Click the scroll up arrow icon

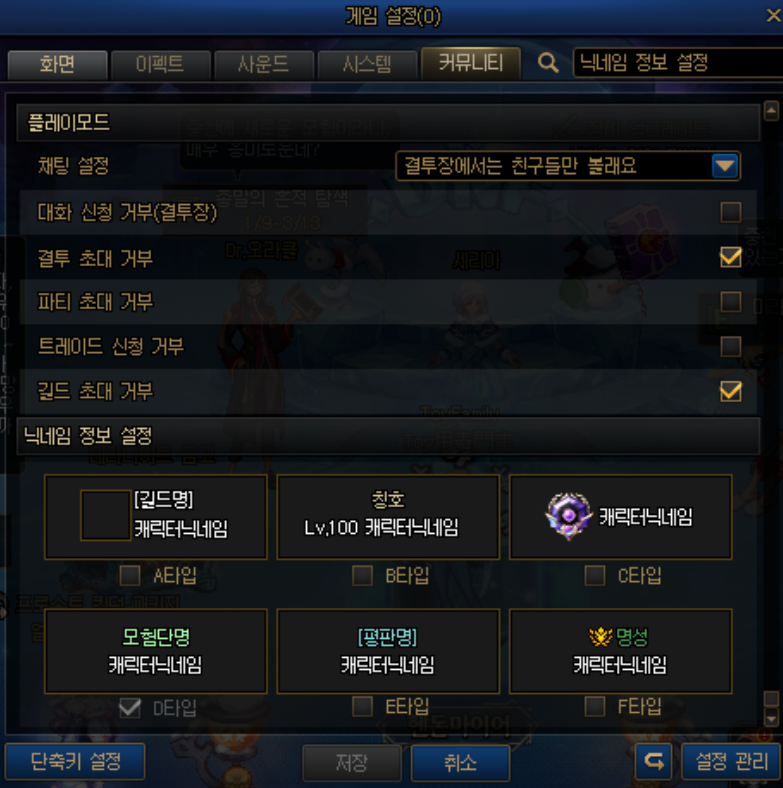771,111
